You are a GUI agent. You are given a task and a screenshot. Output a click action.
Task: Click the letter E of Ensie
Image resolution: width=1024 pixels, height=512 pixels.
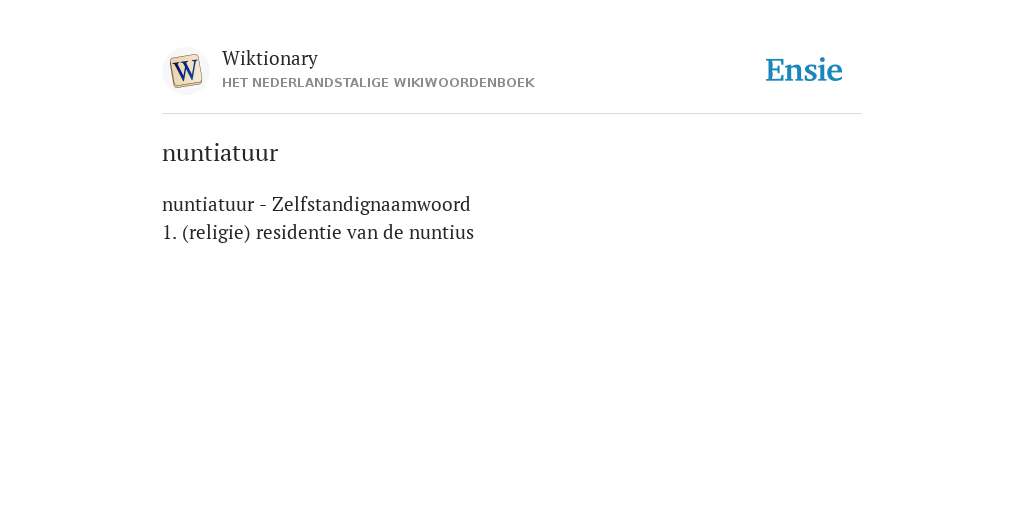point(775,71)
